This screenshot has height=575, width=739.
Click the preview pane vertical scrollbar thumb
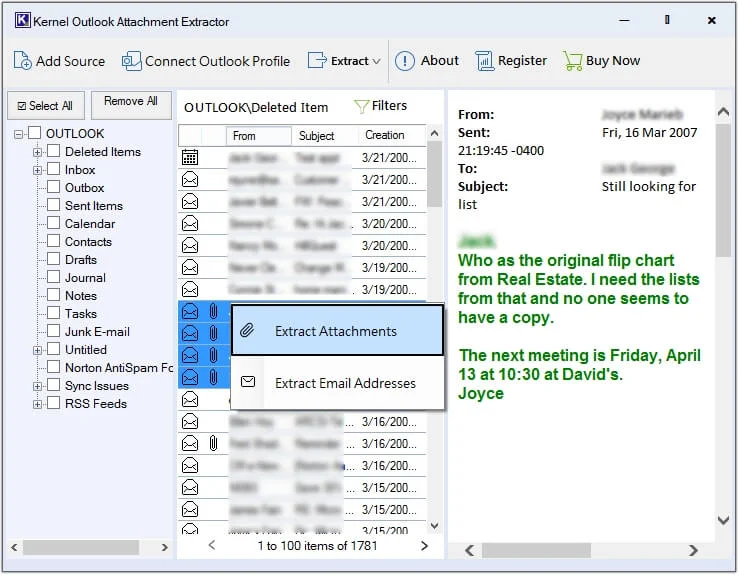pos(723,190)
